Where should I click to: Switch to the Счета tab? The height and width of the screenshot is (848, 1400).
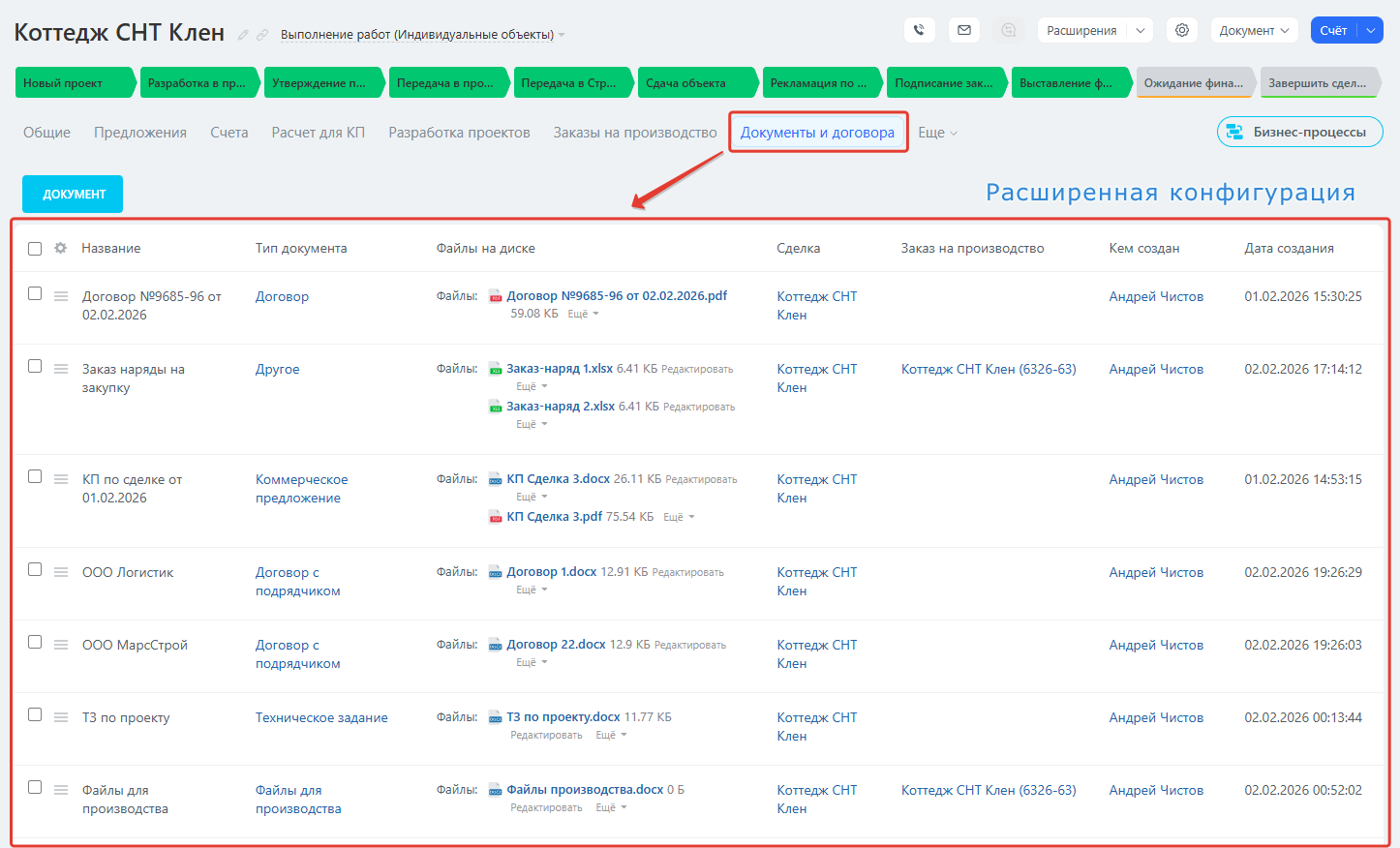tap(229, 133)
